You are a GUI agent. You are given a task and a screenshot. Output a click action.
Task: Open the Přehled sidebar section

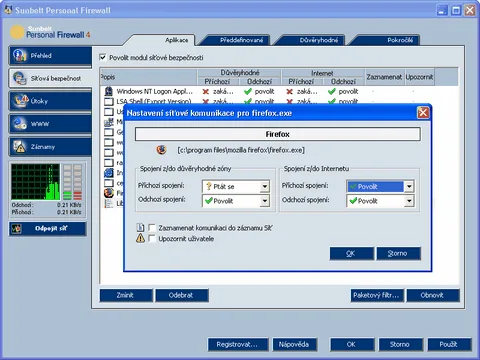click(x=50, y=56)
